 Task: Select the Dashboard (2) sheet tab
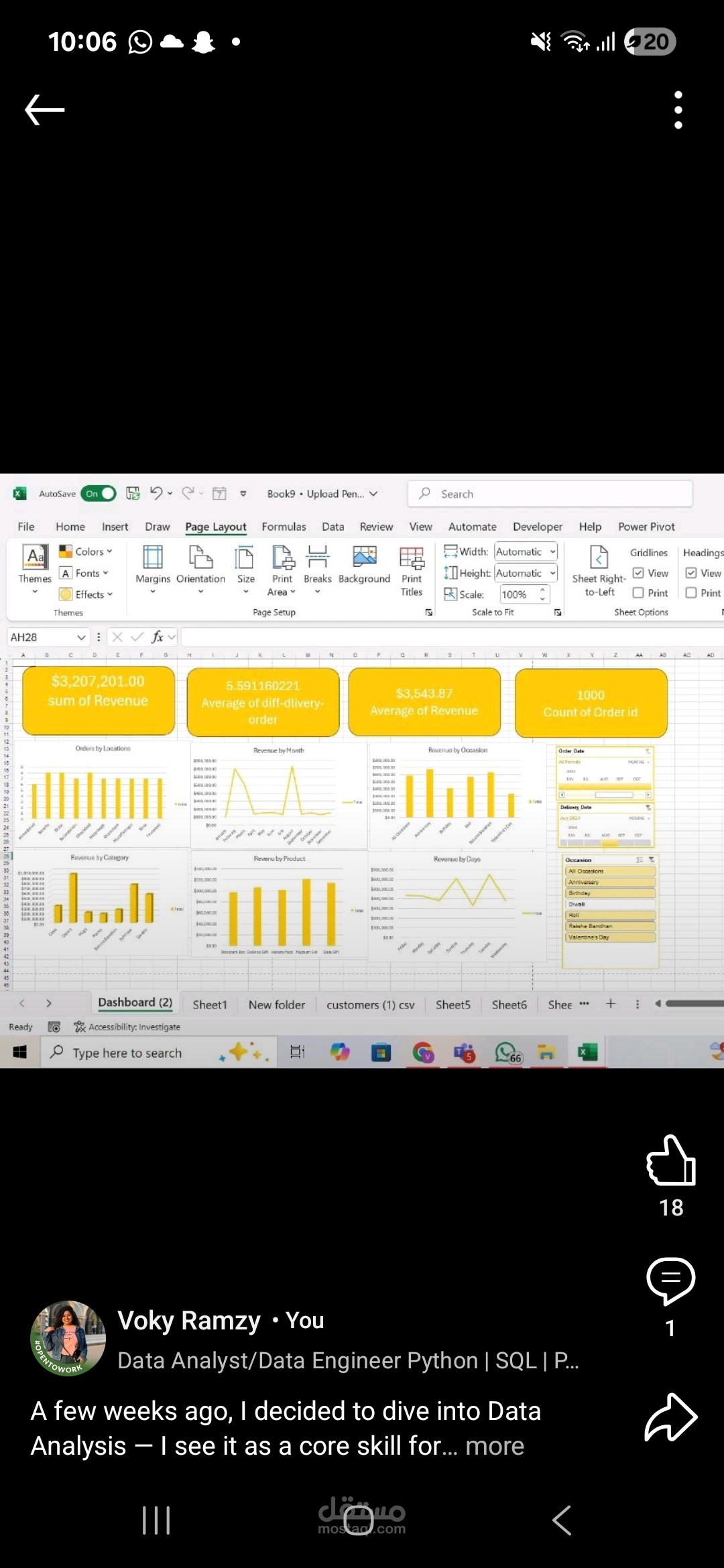pos(135,1002)
